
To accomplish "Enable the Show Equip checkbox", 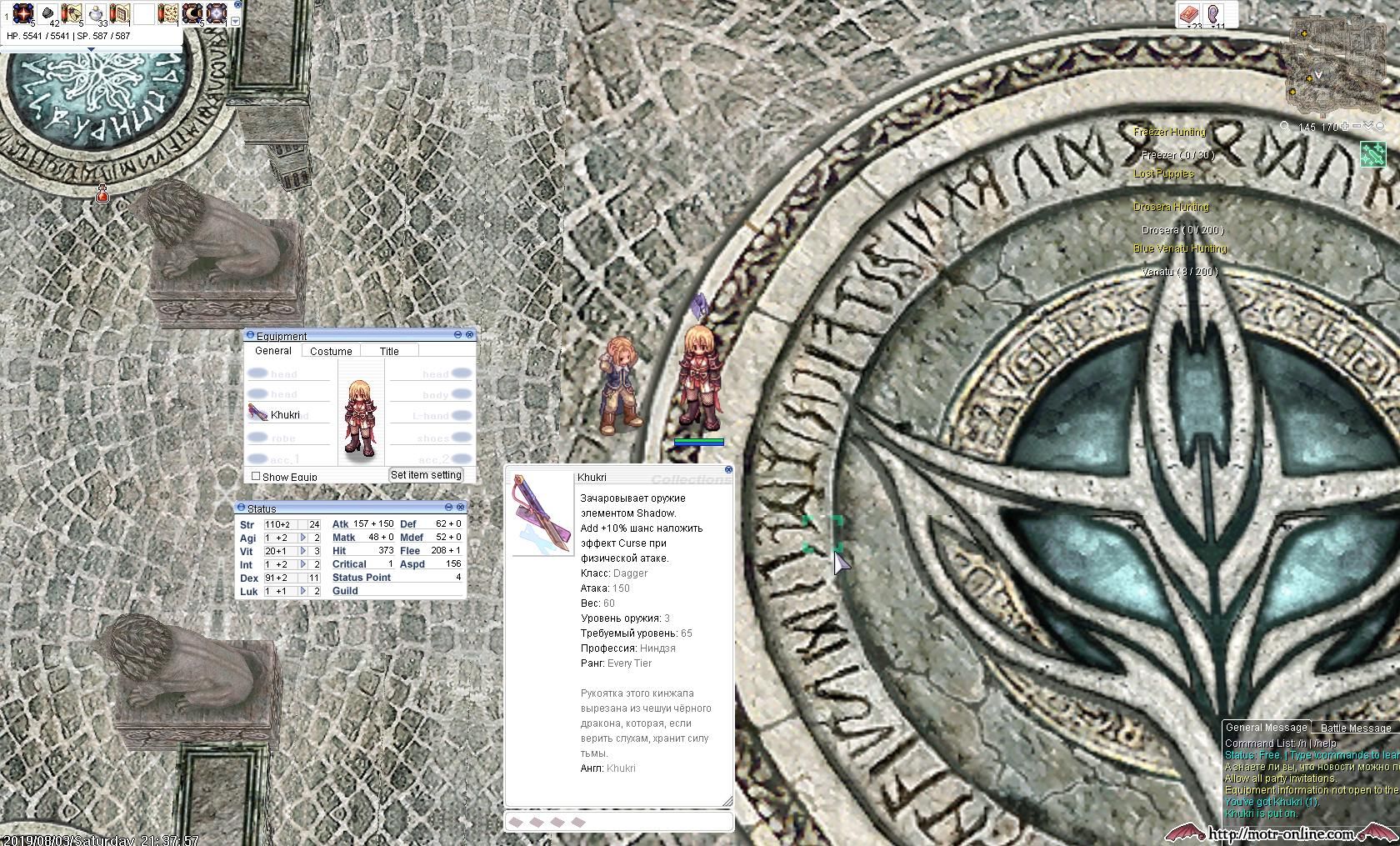I will [x=256, y=476].
